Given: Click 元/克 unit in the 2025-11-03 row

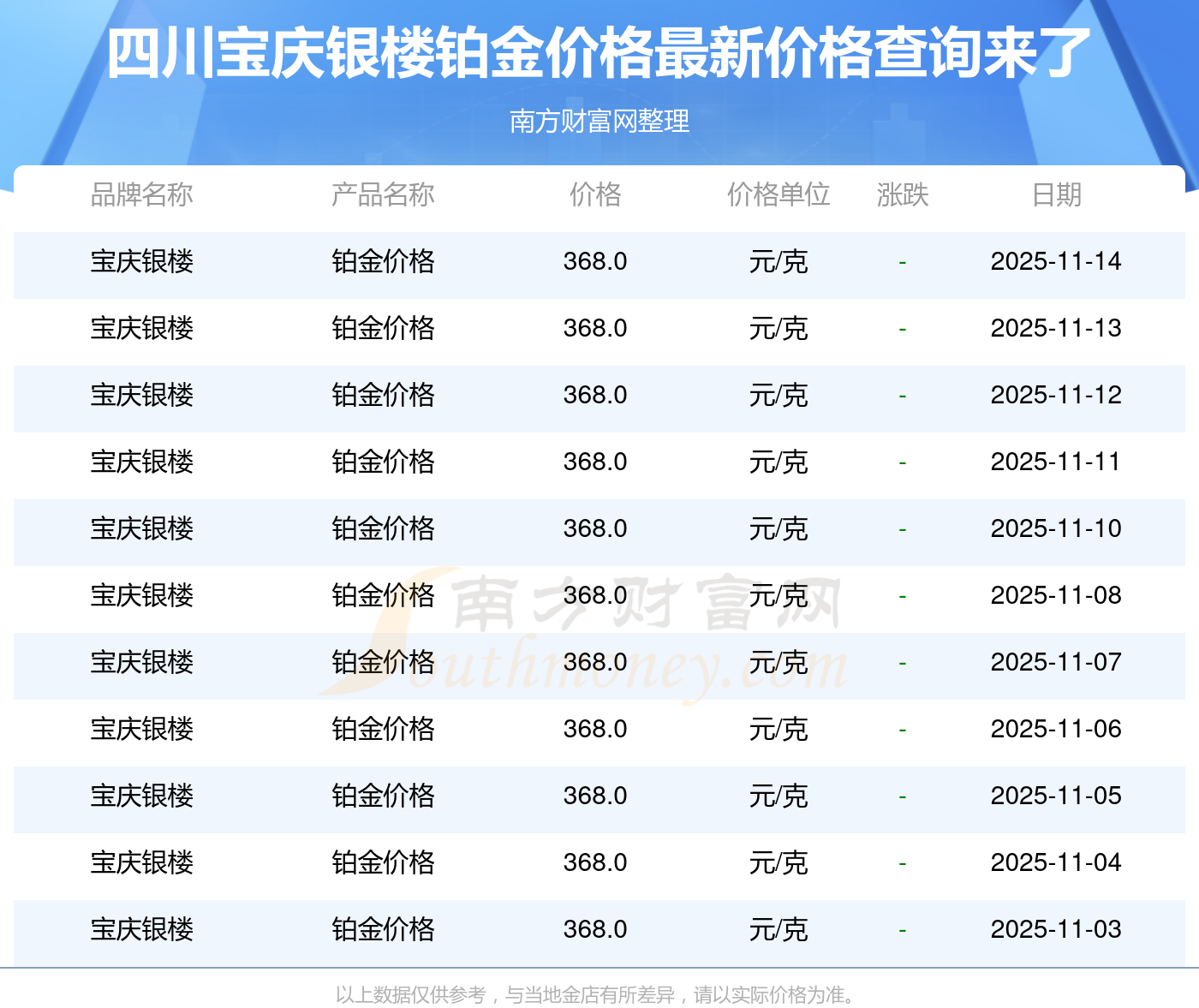Looking at the screenshot, I should (778, 929).
